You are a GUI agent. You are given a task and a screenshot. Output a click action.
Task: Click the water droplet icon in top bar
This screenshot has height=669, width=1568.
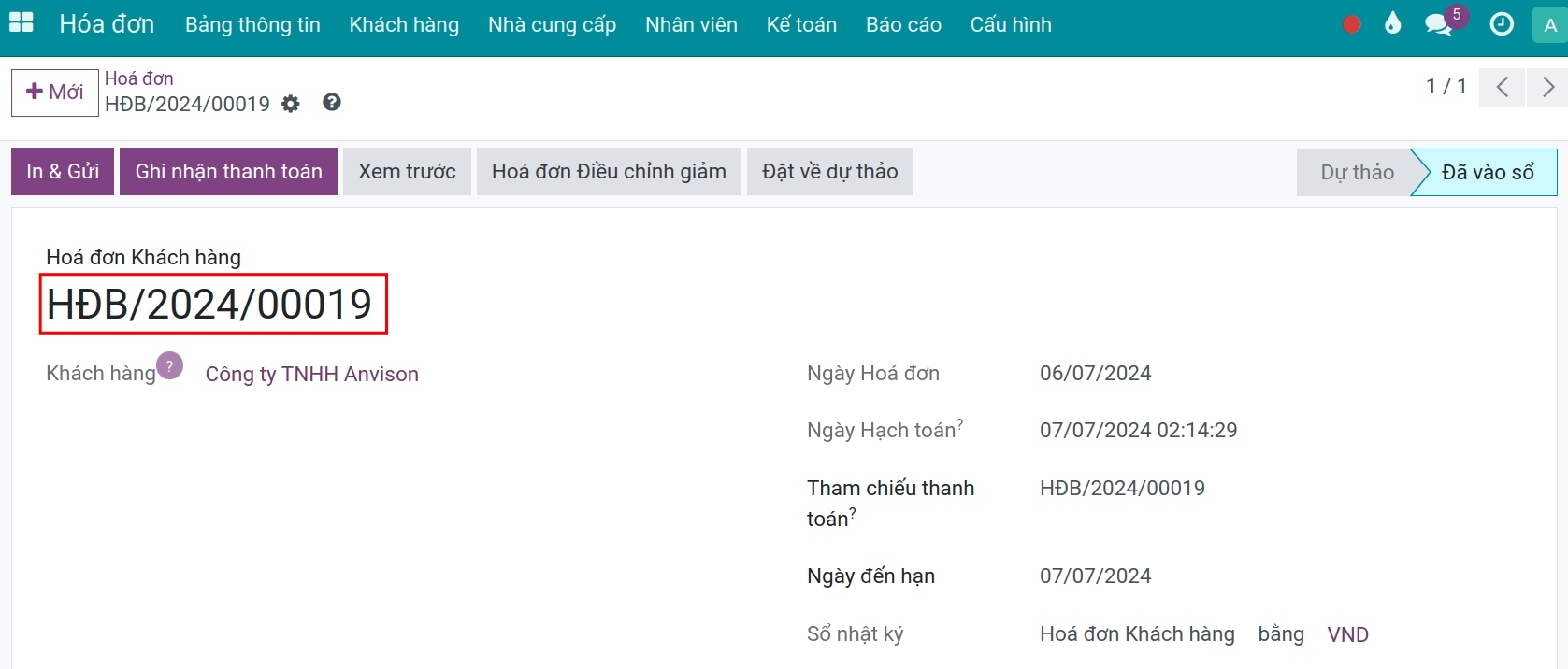click(x=1393, y=23)
